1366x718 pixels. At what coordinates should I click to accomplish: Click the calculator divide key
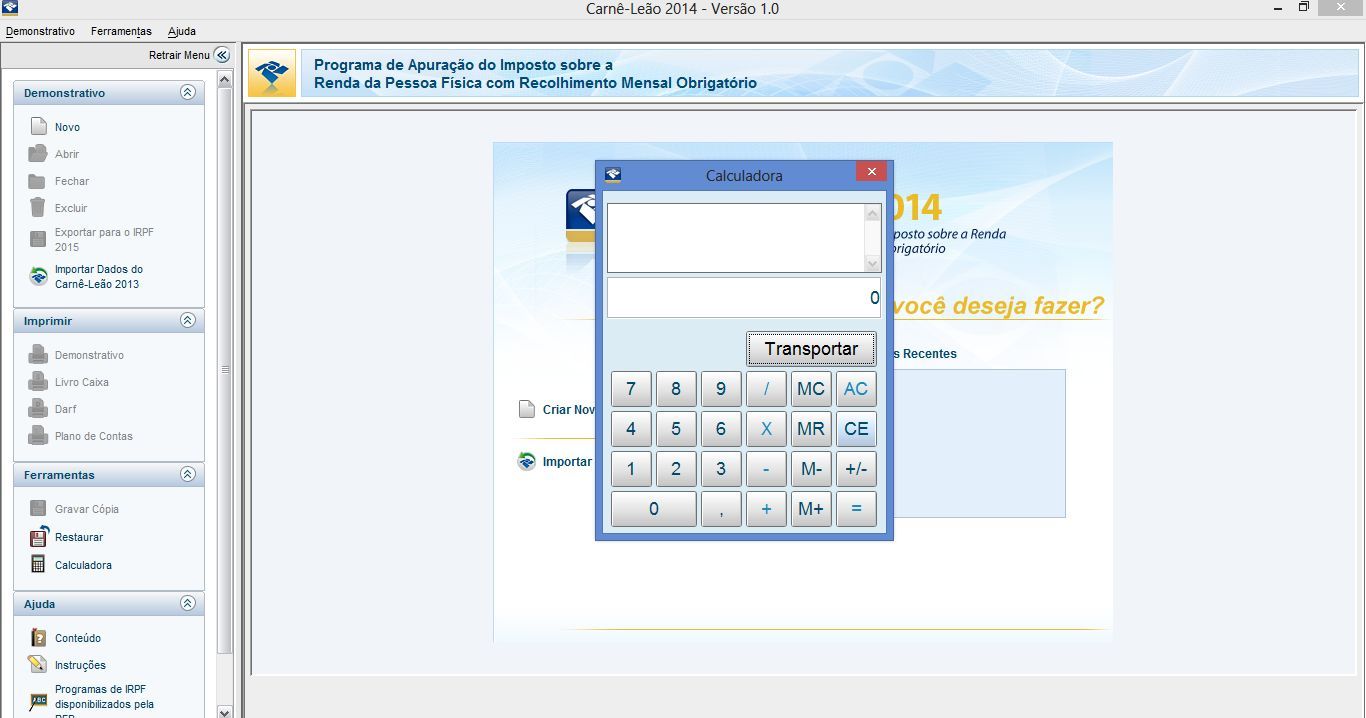766,389
